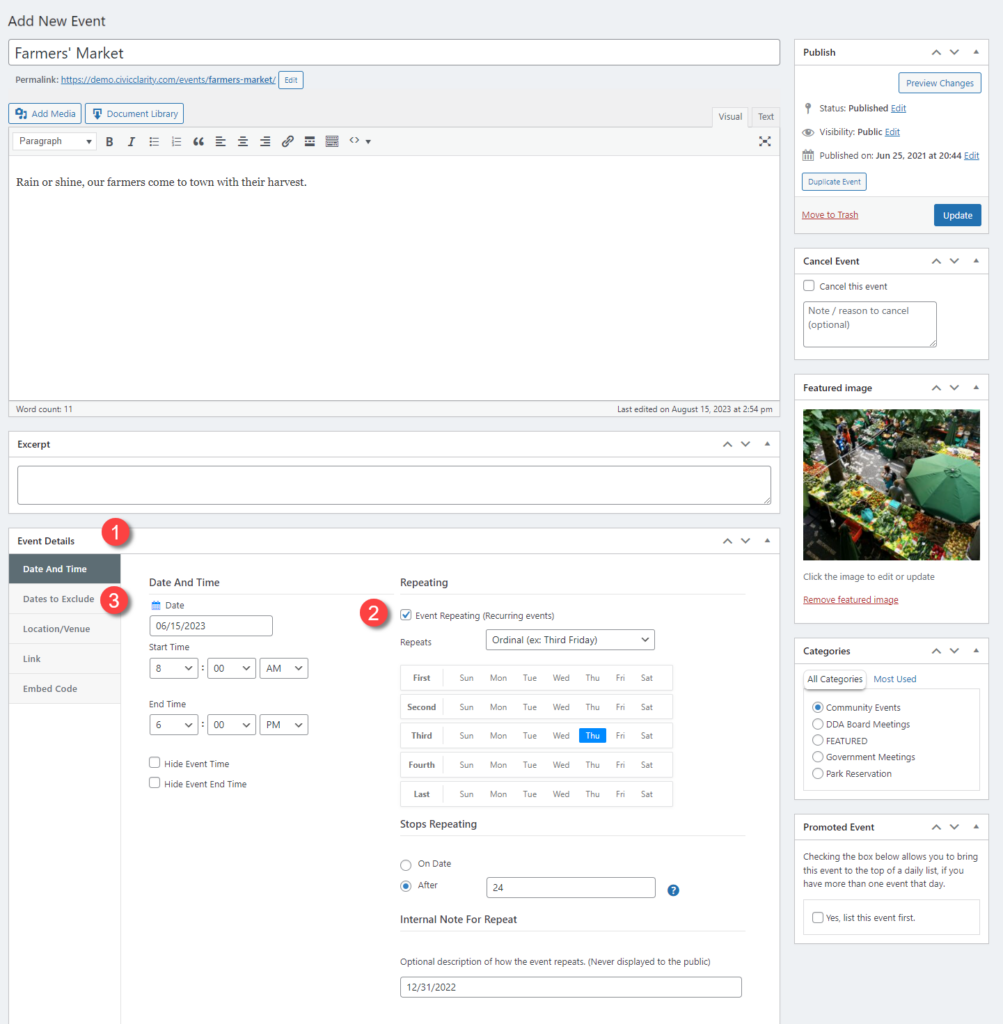Insert a hyperlink using the toolbar
Image resolution: width=1003 pixels, height=1024 pixels.
287,140
